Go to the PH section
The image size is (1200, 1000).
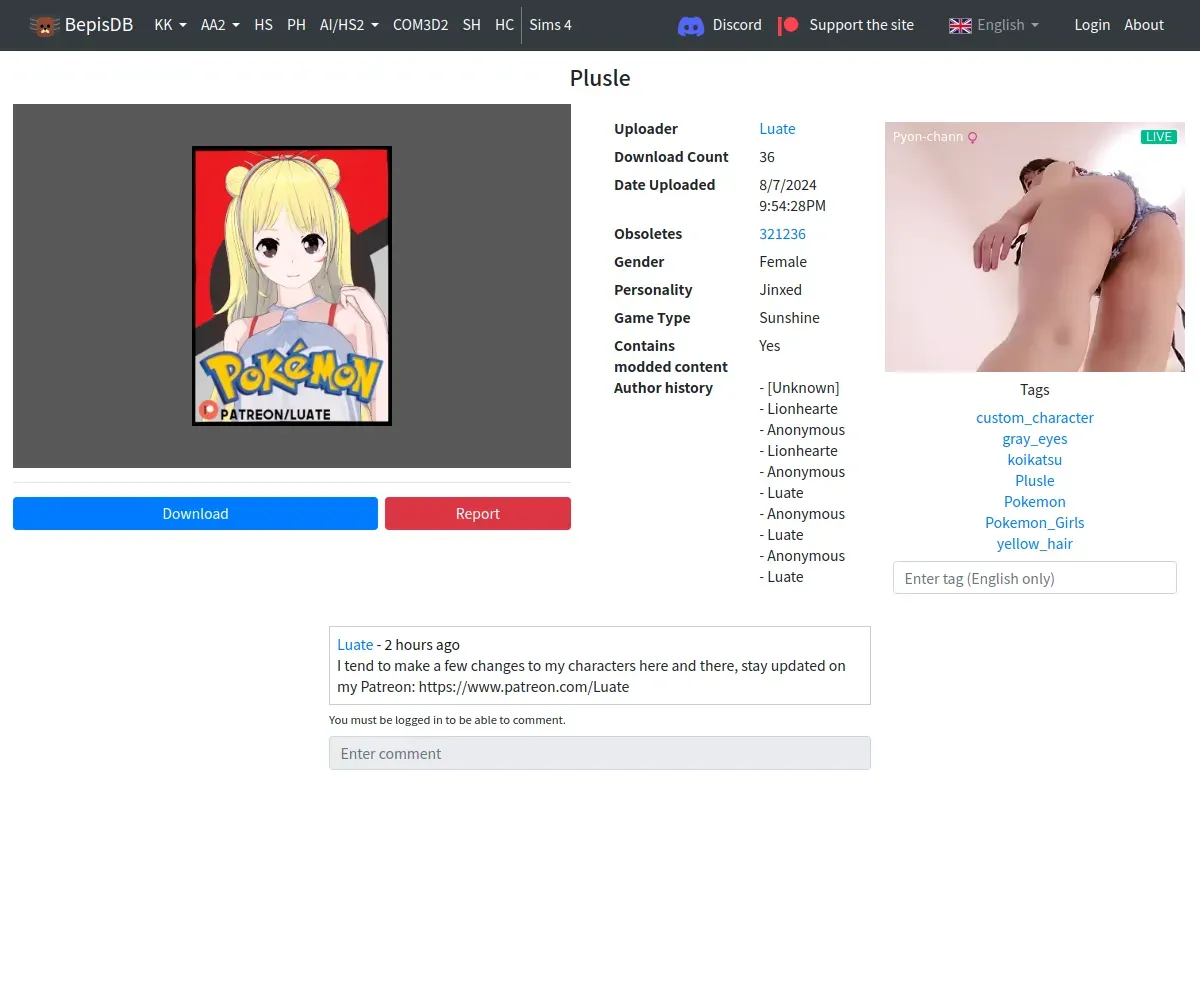tap(296, 25)
